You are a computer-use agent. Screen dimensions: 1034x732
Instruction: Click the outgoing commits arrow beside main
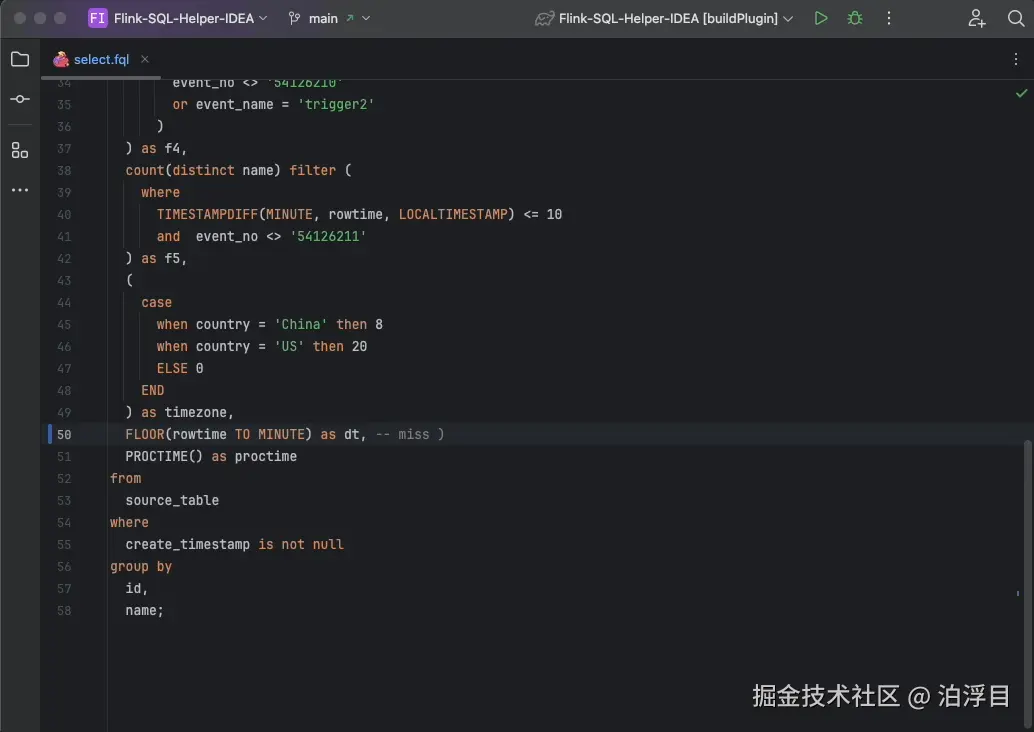[x=350, y=18]
